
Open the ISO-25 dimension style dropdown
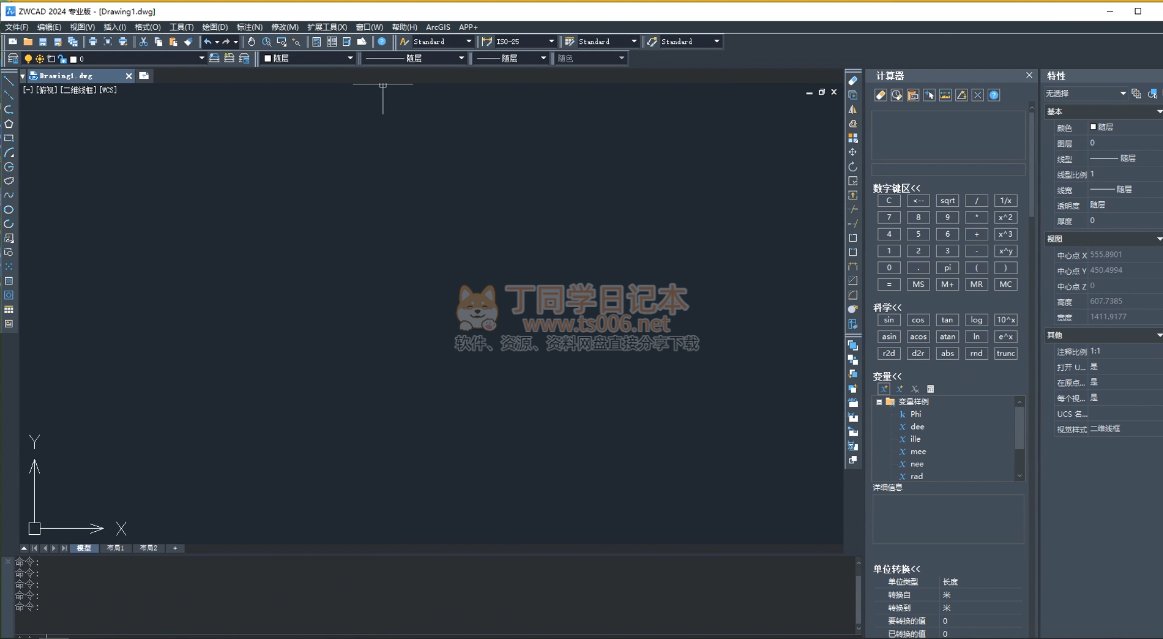(550, 42)
